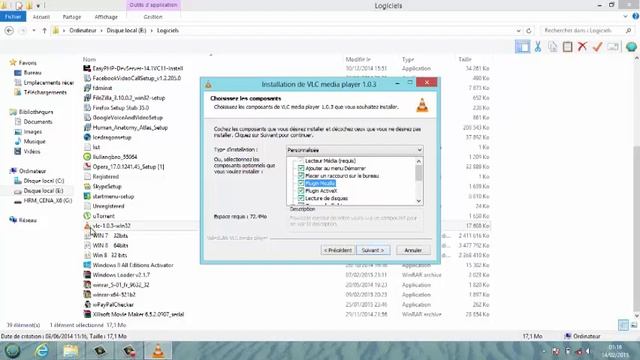Toggle 'Placer un raccourci sur le bureau' checkbox

(x=301, y=176)
